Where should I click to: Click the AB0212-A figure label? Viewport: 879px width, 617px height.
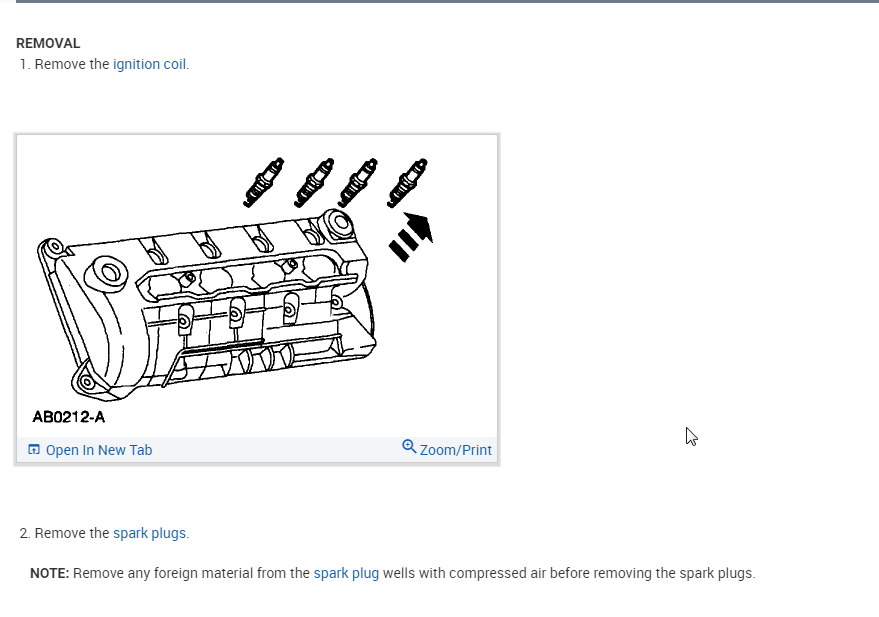click(68, 417)
